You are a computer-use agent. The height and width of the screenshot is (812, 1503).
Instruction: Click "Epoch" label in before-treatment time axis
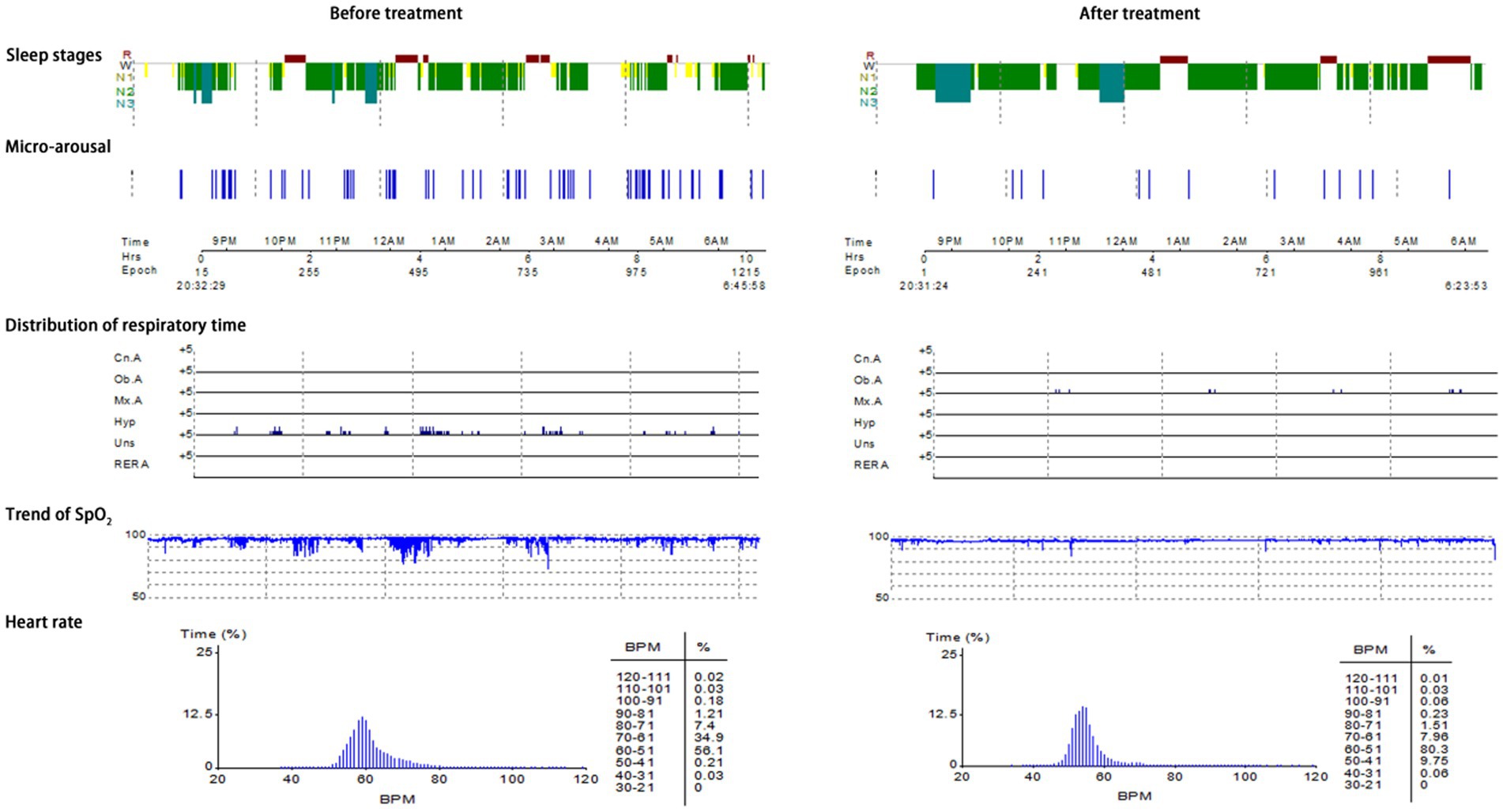point(139,270)
